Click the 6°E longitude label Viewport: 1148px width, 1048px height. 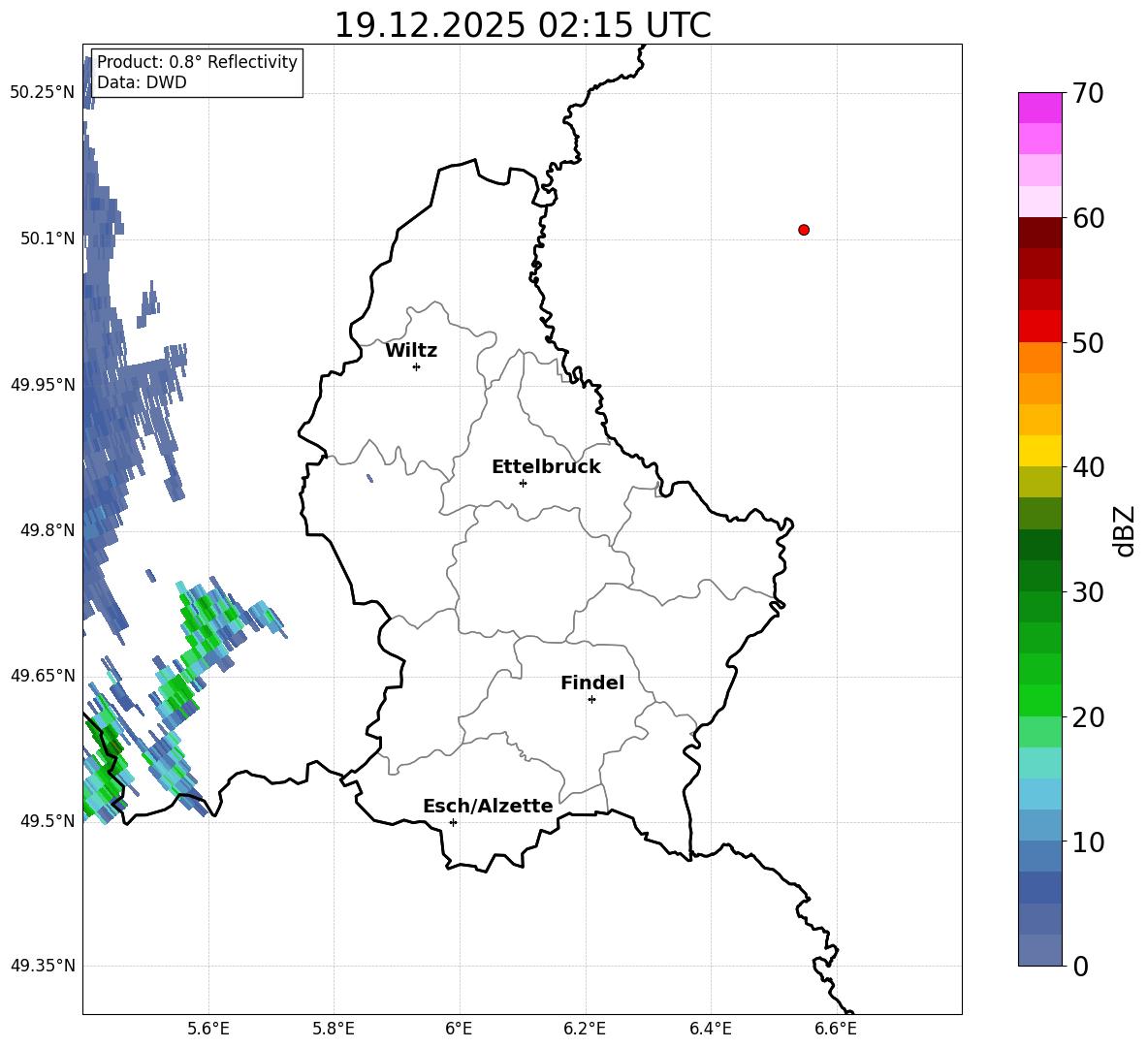click(x=459, y=1029)
